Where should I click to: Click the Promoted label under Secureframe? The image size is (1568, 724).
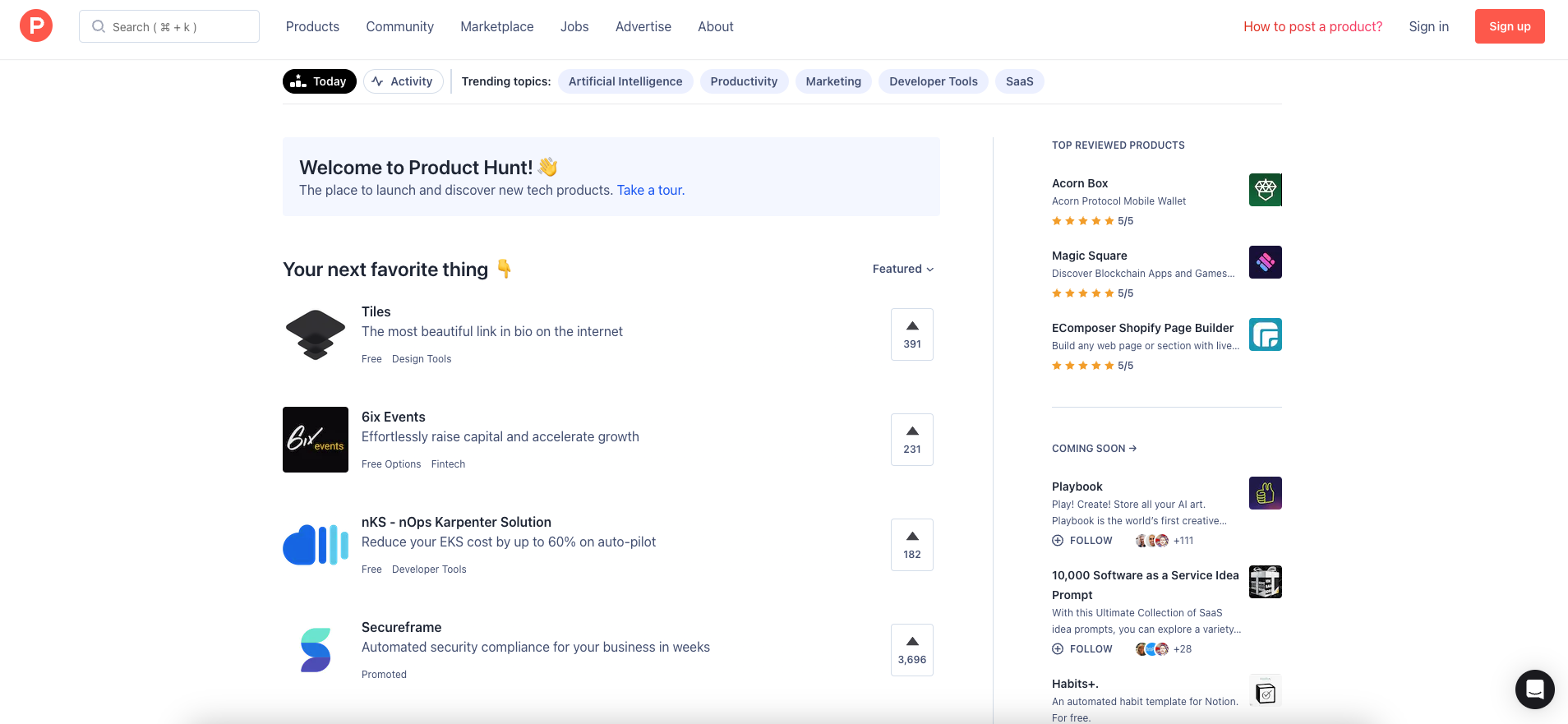pyautogui.click(x=384, y=675)
